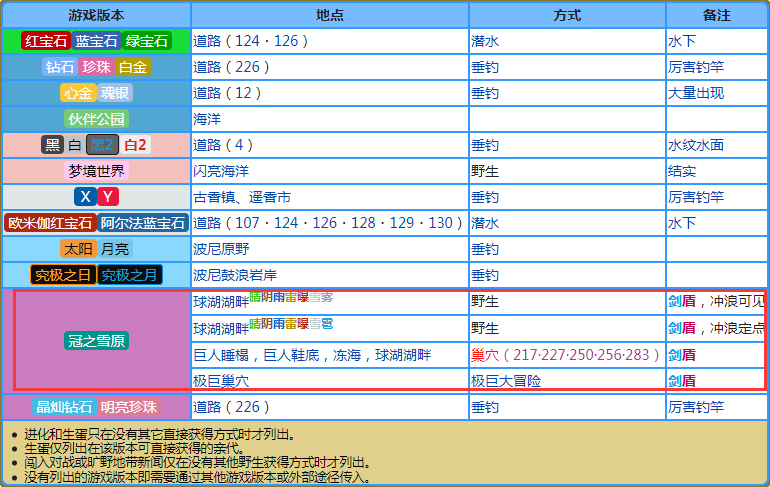Viewport: 770px width, 487px height.
Task: Click the 白 version badge next to 黑
Action: (75, 145)
